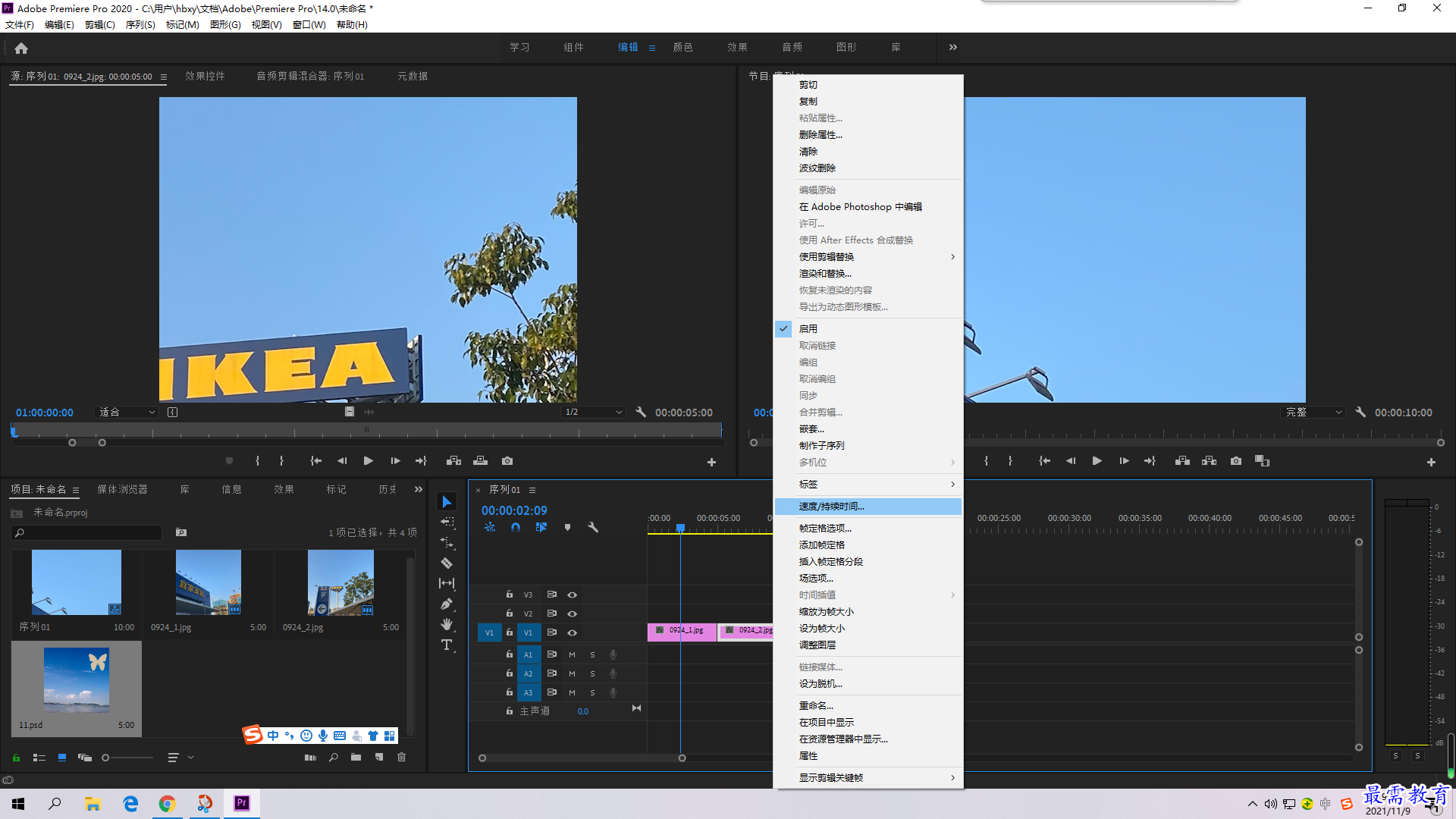The width and height of the screenshot is (1456, 819).
Task: Show more workspaces double chevron
Action: click(953, 47)
